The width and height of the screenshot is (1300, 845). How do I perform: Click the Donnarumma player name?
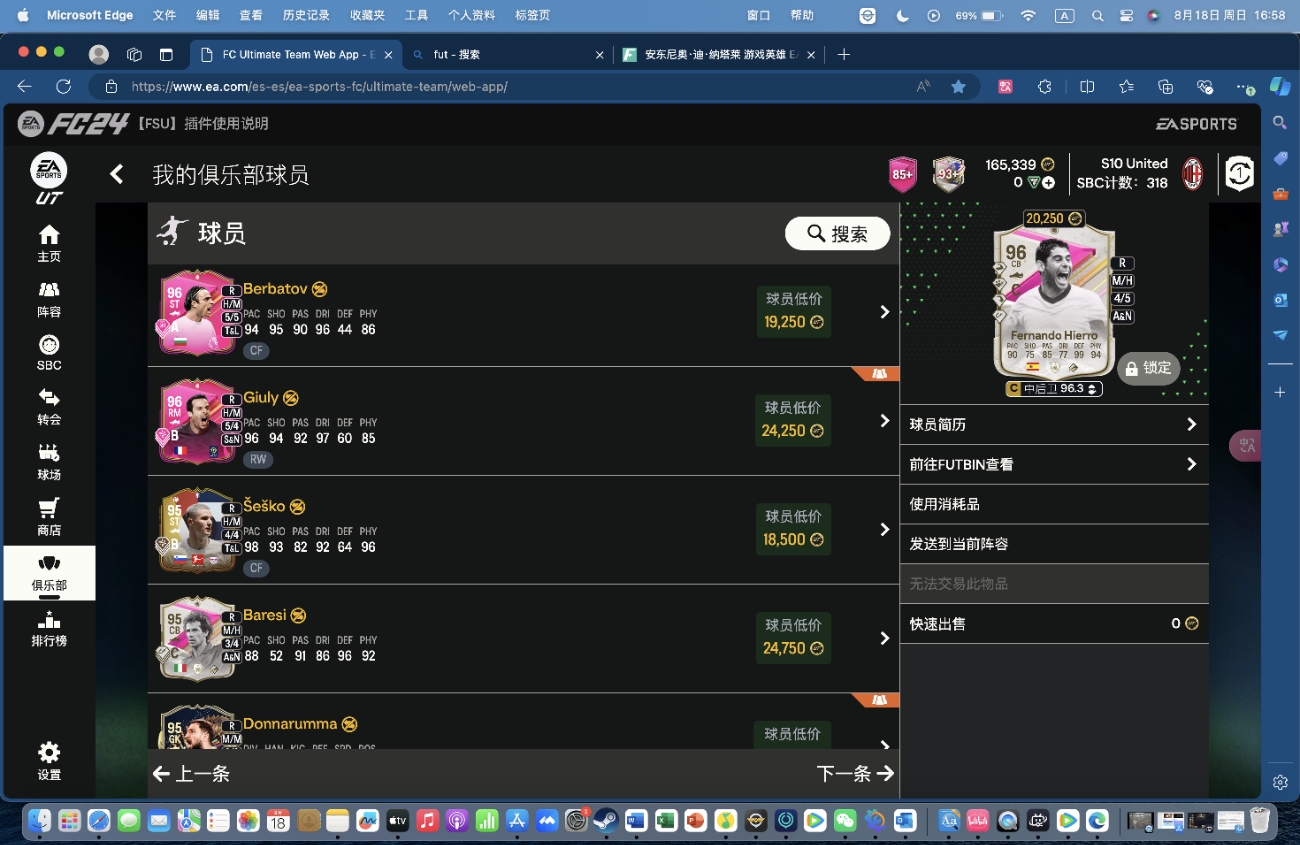coord(290,724)
